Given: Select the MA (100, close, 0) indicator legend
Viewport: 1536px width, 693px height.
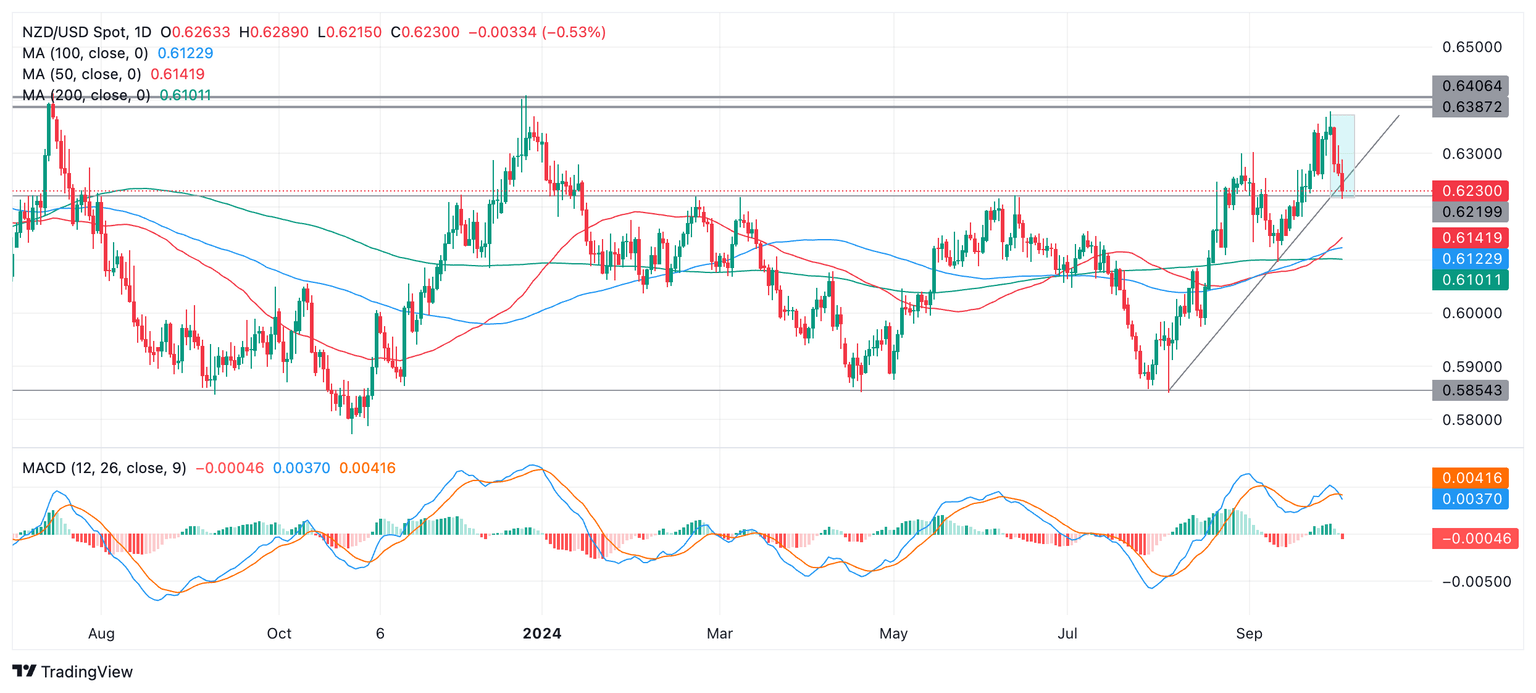Looking at the screenshot, I should 85,53.
